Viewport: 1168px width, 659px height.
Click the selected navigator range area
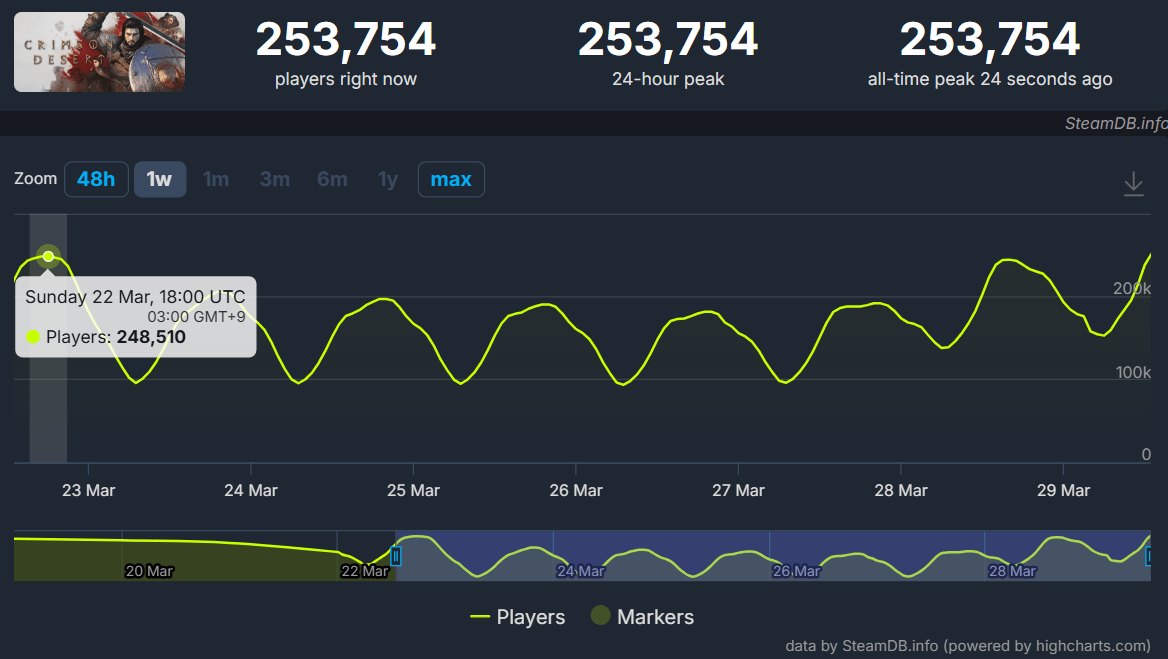(773, 555)
